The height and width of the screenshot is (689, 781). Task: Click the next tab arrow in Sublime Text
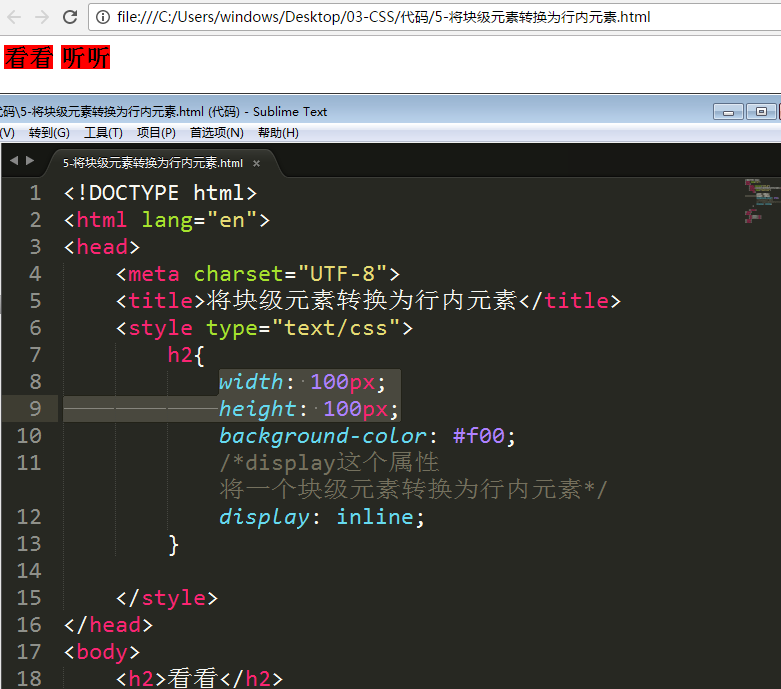pyautogui.click(x=30, y=161)
